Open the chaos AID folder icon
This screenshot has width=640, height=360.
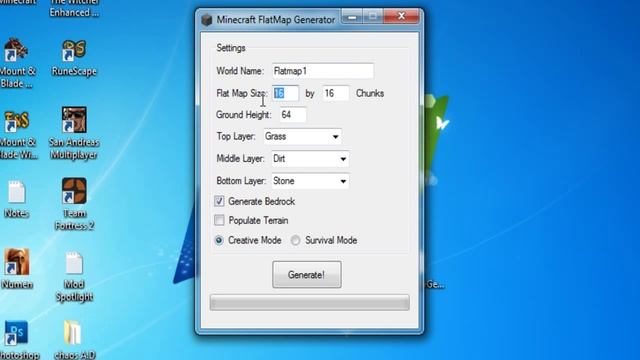[x=74, y=340]
